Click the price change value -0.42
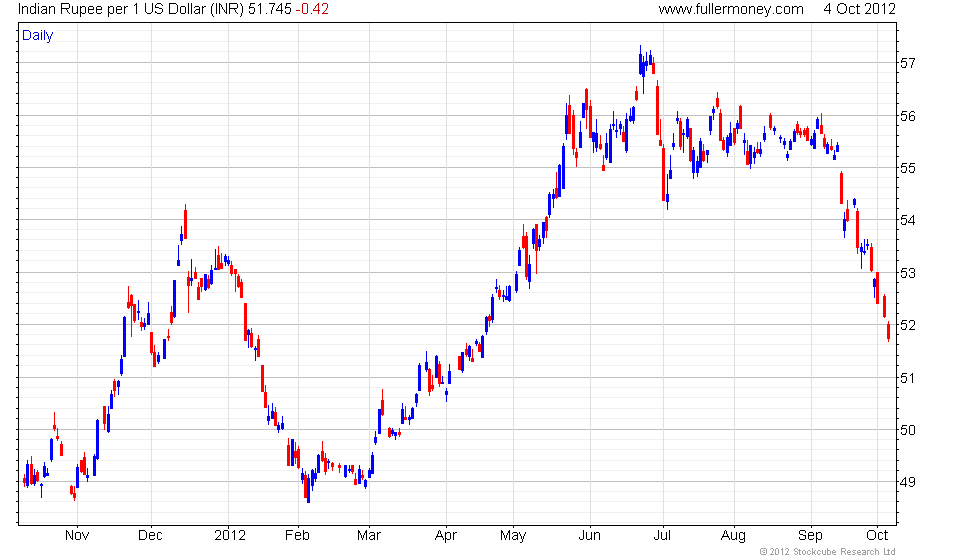Image resolution: width=980 pixels, height=560 pixels. click(312, 9)
